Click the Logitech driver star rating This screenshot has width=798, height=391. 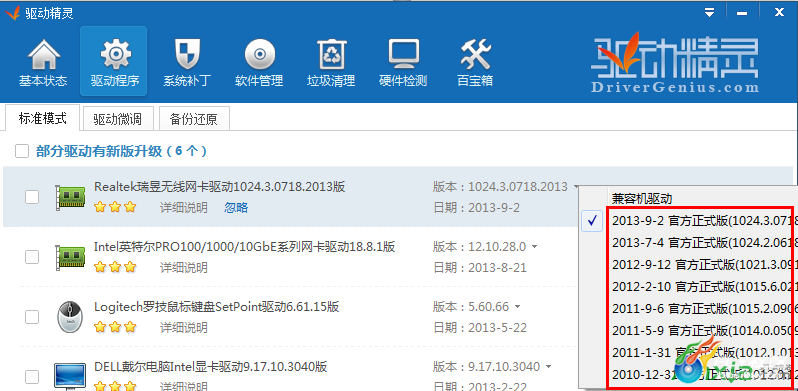(x=116, y=327)
